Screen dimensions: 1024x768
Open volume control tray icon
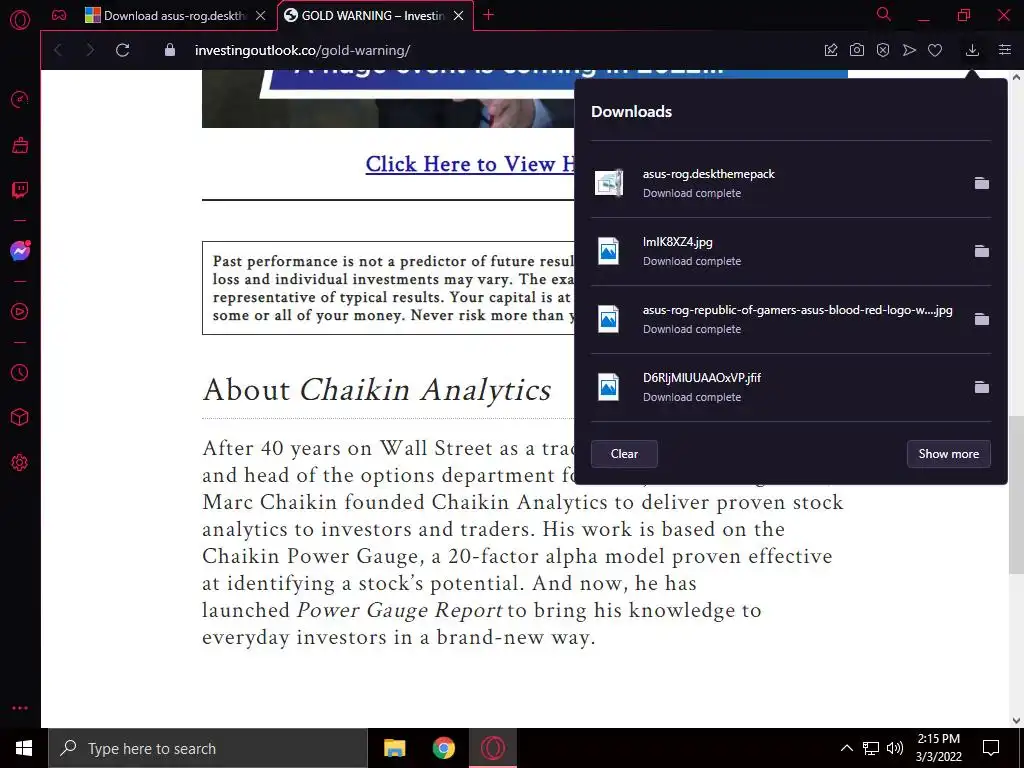895,748
